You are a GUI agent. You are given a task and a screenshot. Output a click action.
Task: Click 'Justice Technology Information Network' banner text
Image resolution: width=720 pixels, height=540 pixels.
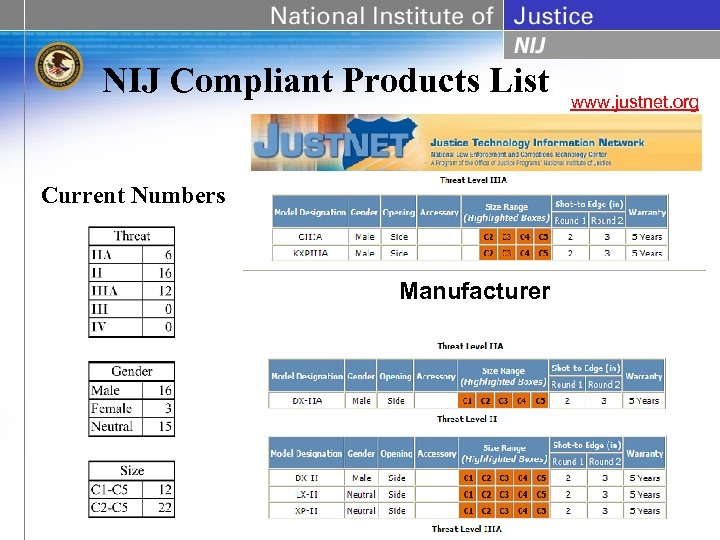(x=537, y=142)
